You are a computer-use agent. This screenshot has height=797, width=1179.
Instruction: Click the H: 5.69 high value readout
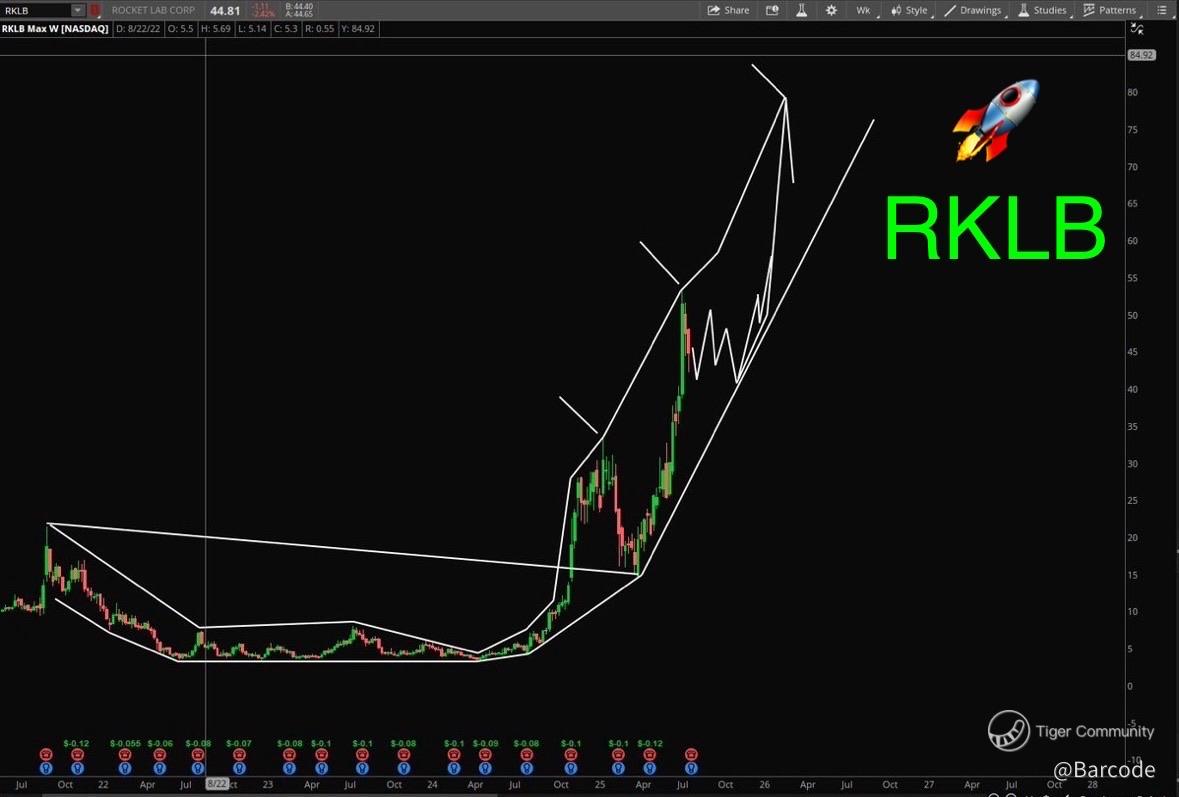coord(216,29)
